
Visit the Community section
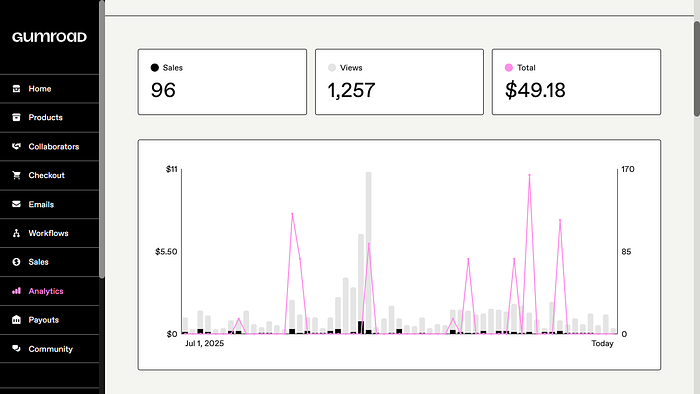(x=49, y=349)
